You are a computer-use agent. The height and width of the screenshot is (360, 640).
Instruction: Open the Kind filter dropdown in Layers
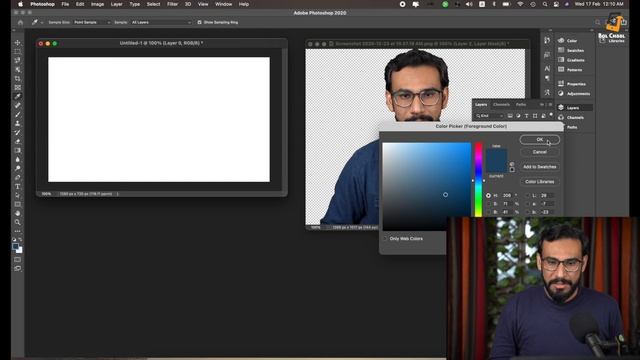pos(489,116)
